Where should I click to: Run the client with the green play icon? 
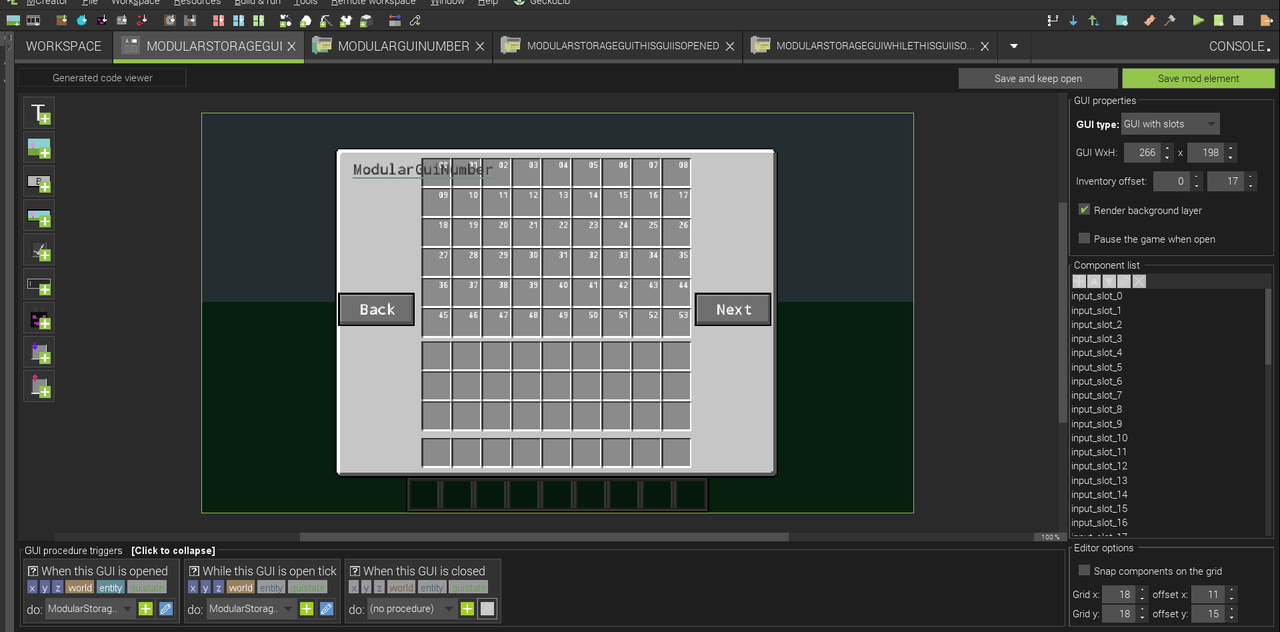coord(1199,20)
